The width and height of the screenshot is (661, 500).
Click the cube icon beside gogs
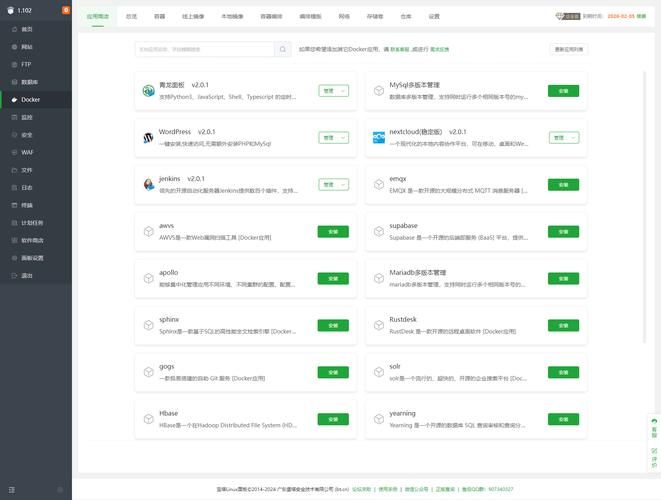point(148,372)
